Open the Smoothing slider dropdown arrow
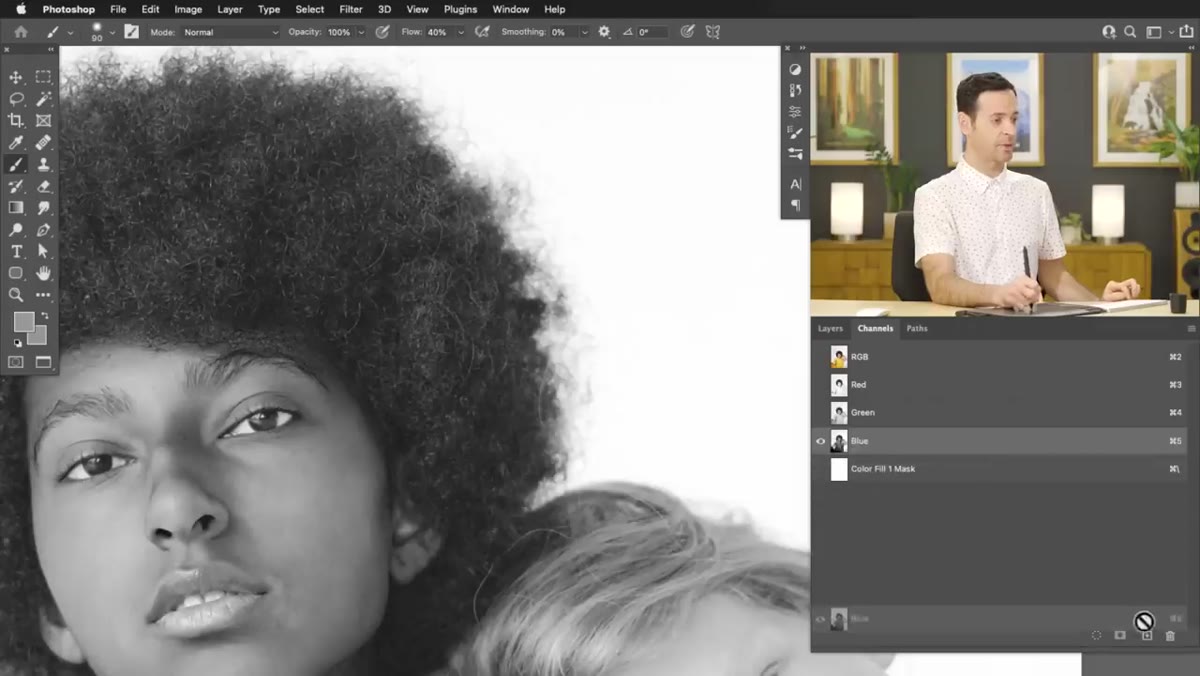 pos(584,32)
